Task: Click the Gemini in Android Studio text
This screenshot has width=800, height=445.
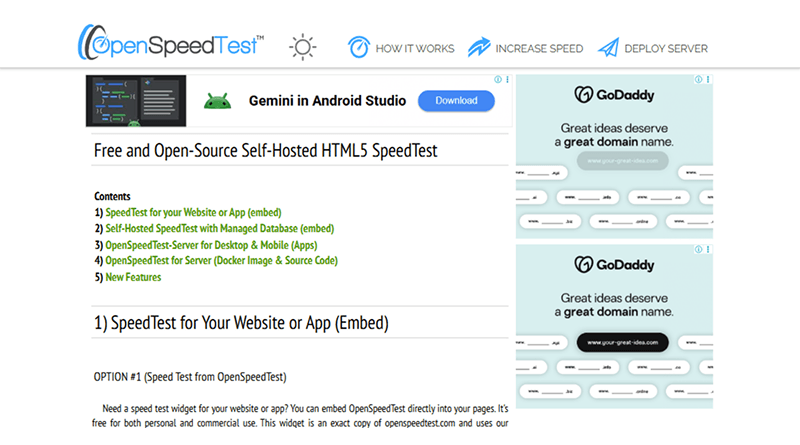Action: (327, 101)
